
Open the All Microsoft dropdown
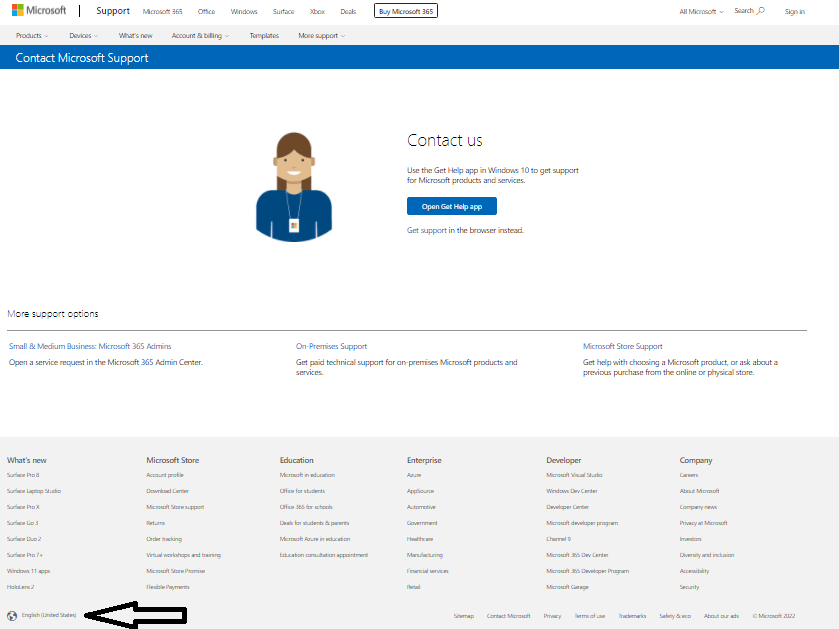701,11
